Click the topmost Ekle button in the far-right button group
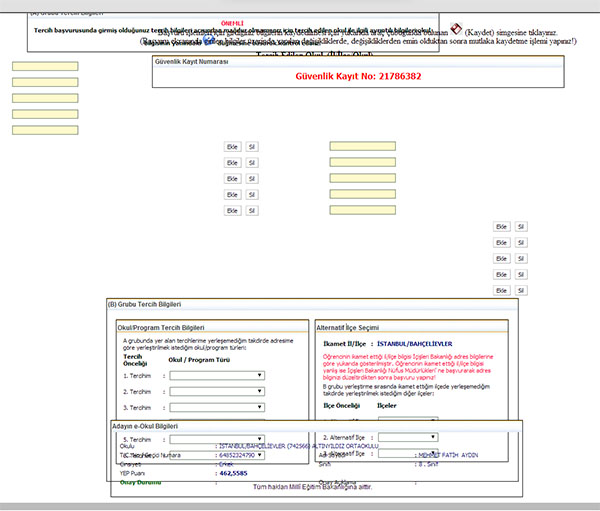The image size is (600, 511). click(x=501, y=227)
